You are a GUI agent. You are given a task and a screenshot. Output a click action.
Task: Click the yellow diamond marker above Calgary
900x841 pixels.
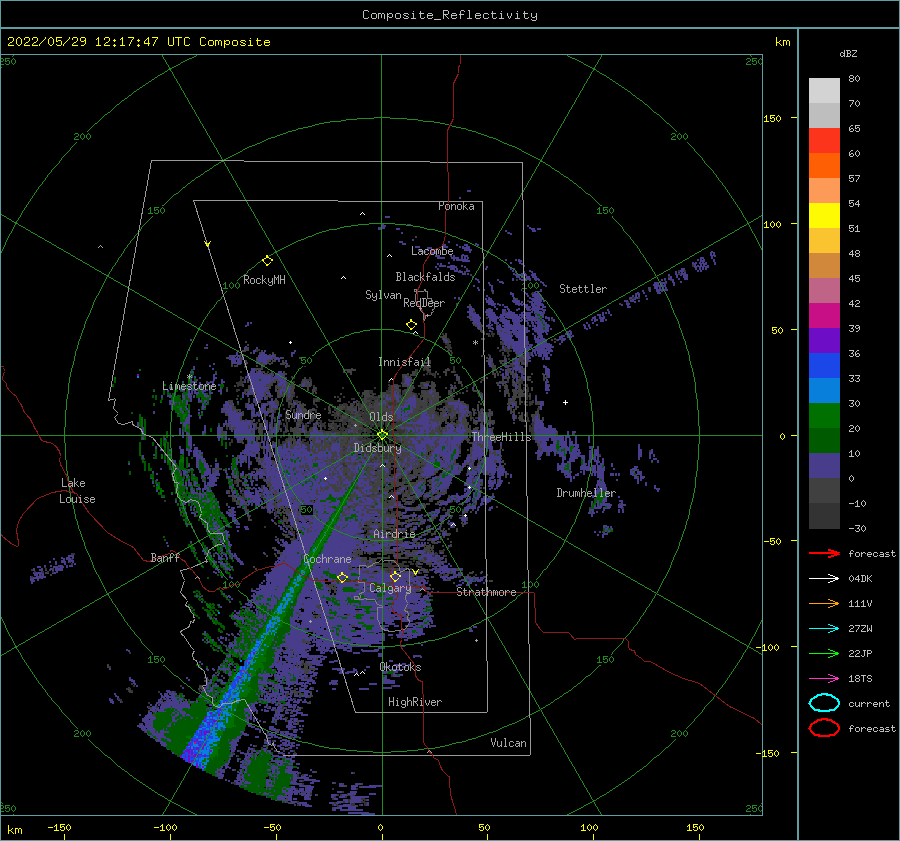(395, 576)
